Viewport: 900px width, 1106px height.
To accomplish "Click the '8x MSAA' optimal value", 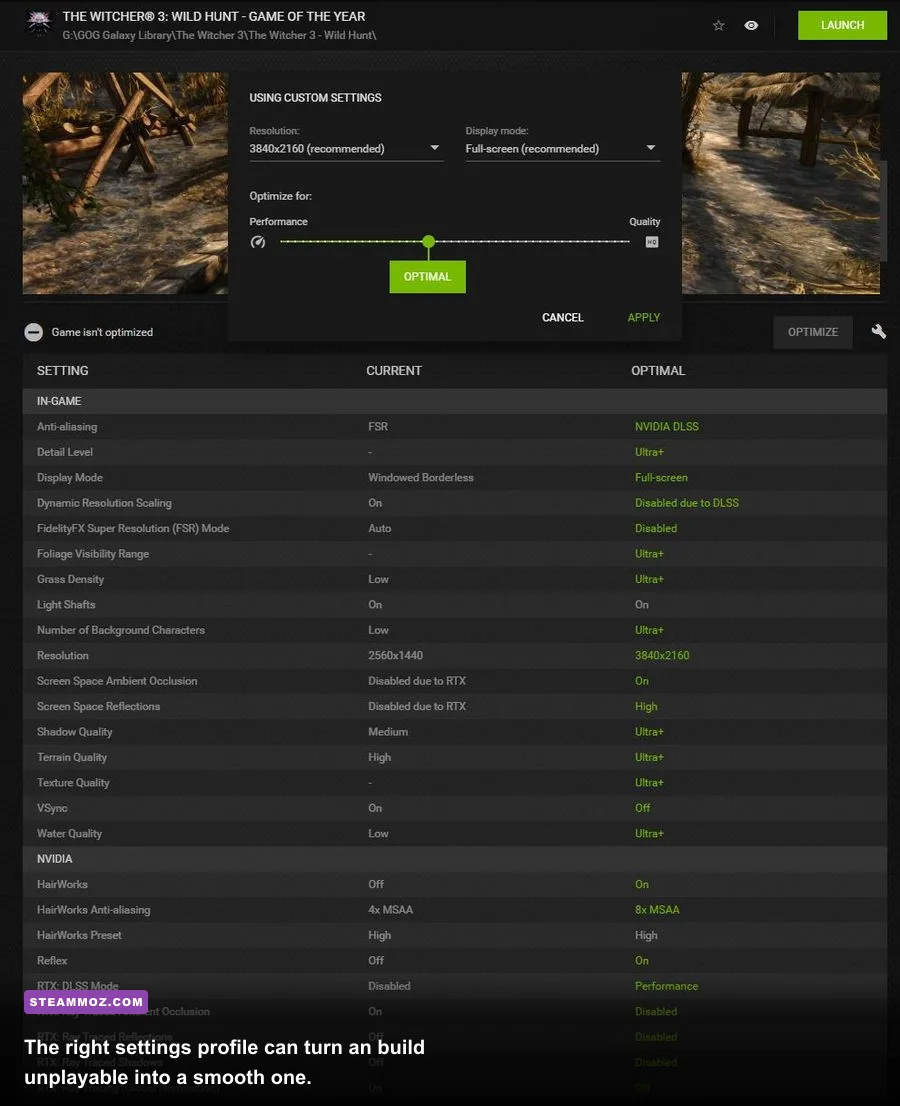I will point(657,909).
